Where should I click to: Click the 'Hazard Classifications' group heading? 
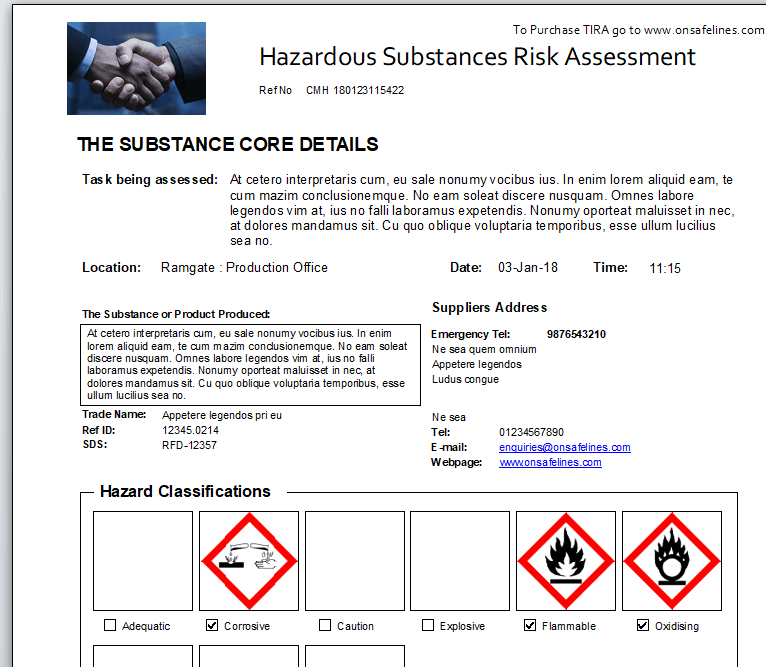coord(185,492)
